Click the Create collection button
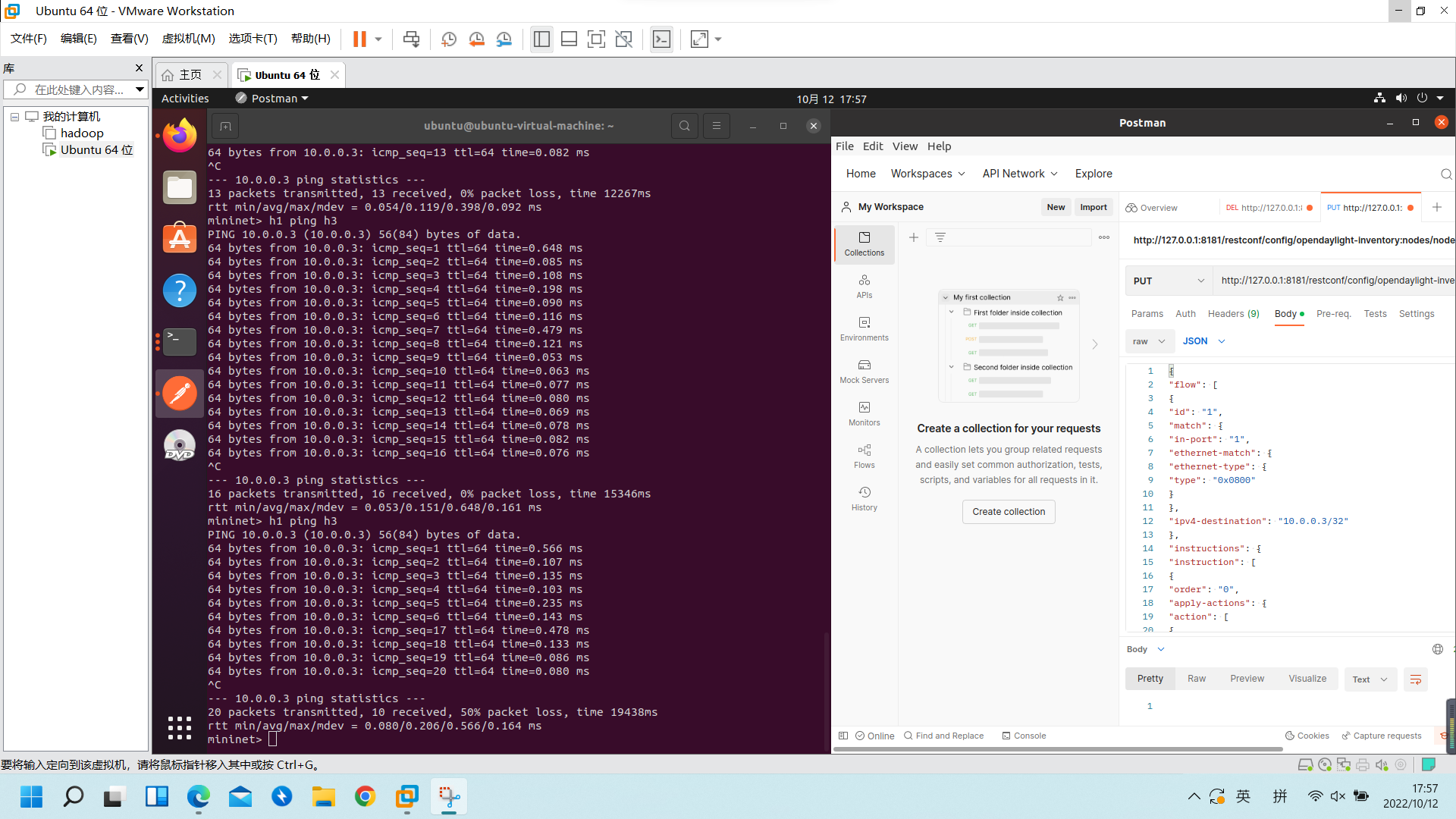 1008,512
